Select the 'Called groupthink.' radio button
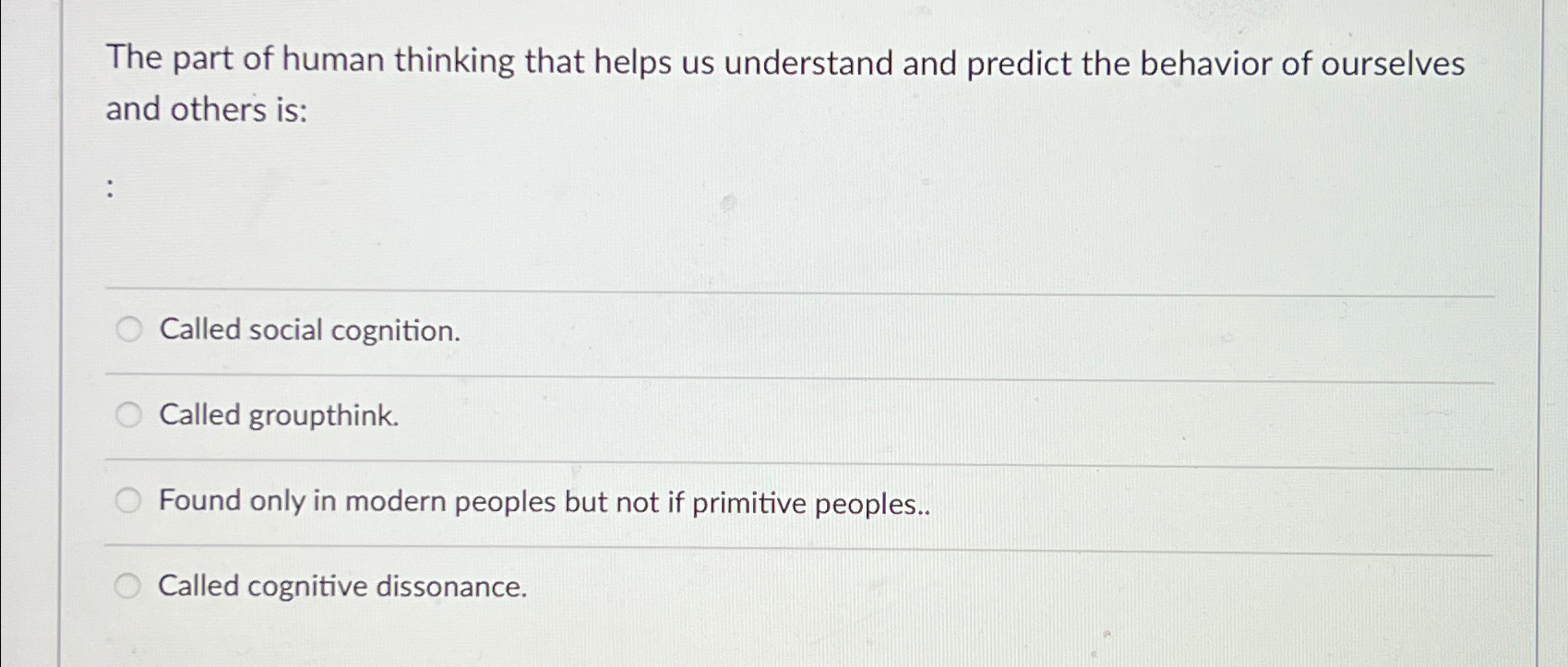The width and height of the screenshot is (1568, 667). coord(128,415)
